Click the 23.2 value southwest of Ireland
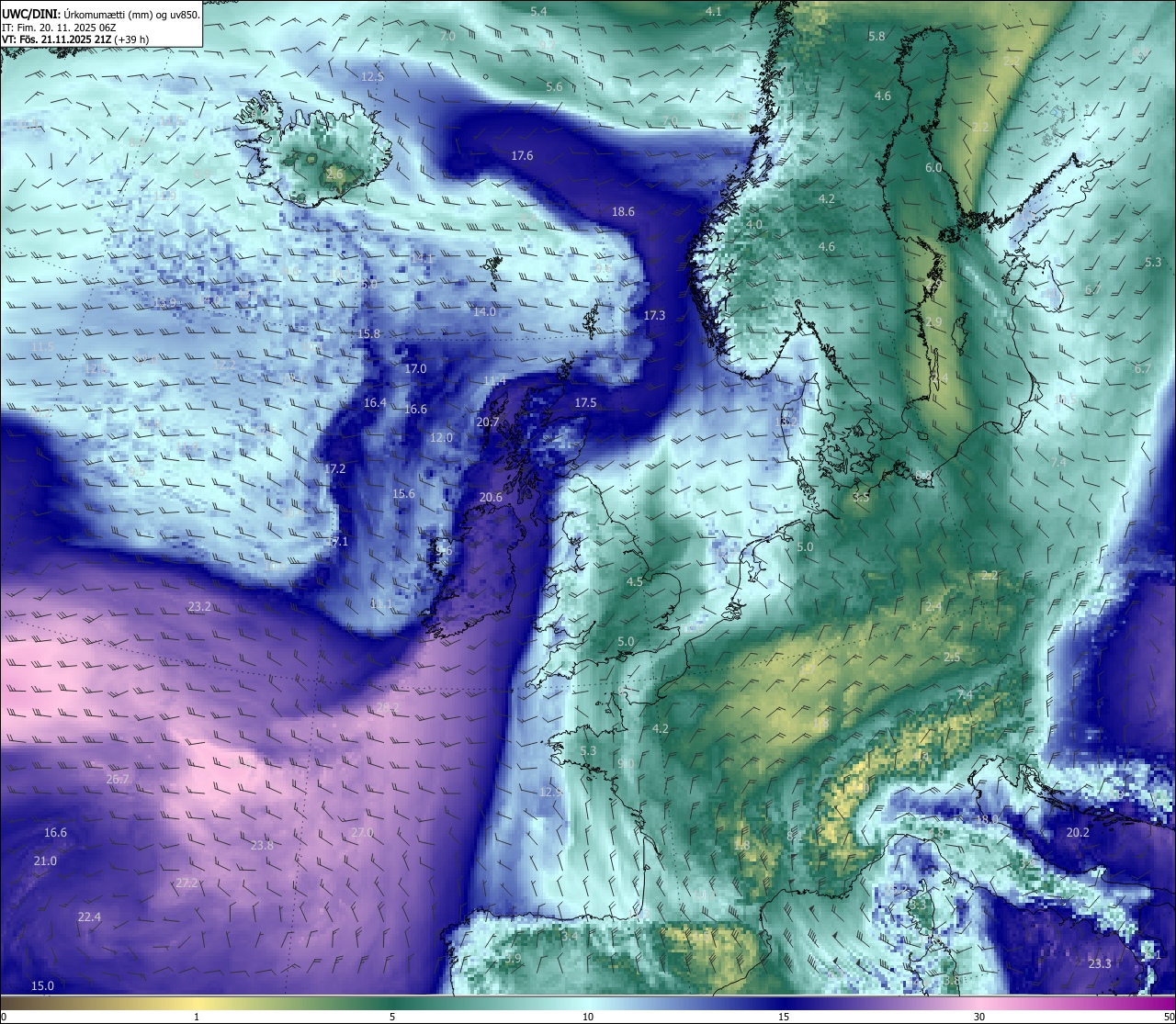Viewport: 1176px width, 1024px height. coord(199,607)
